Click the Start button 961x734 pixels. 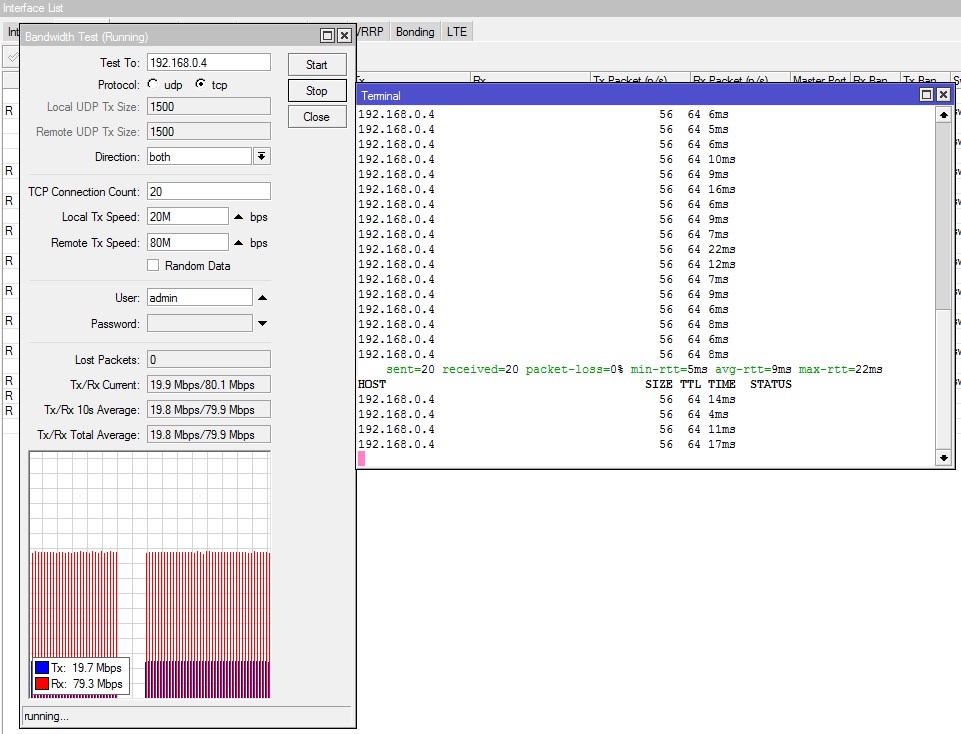coord(316,65)
